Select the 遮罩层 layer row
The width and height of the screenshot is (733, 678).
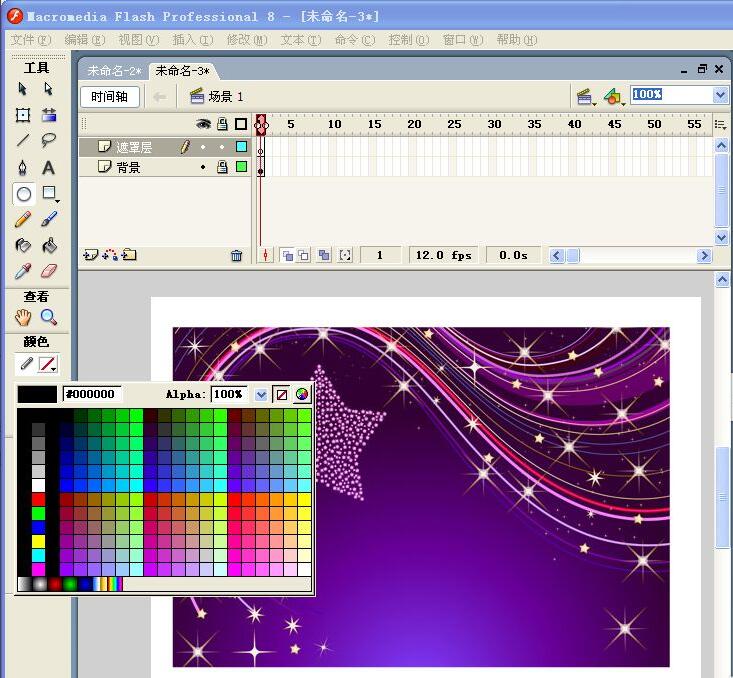(x=165, y=147)
